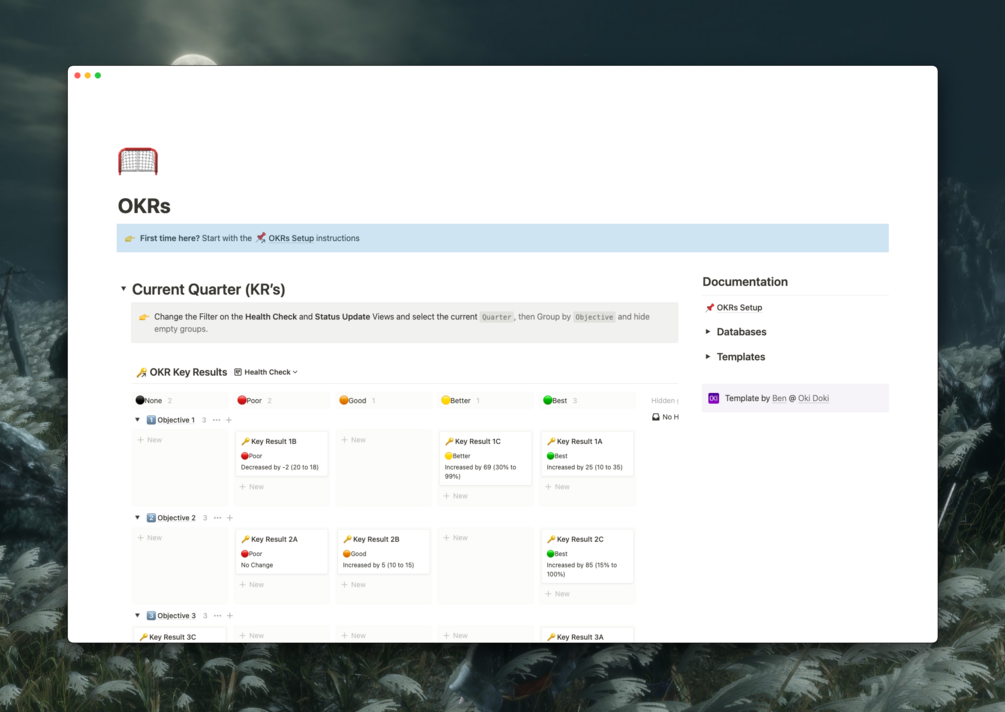Expand the Templates toggle
The height and width of the screenshot is (712, 1005).
click(x=708, y=356)
